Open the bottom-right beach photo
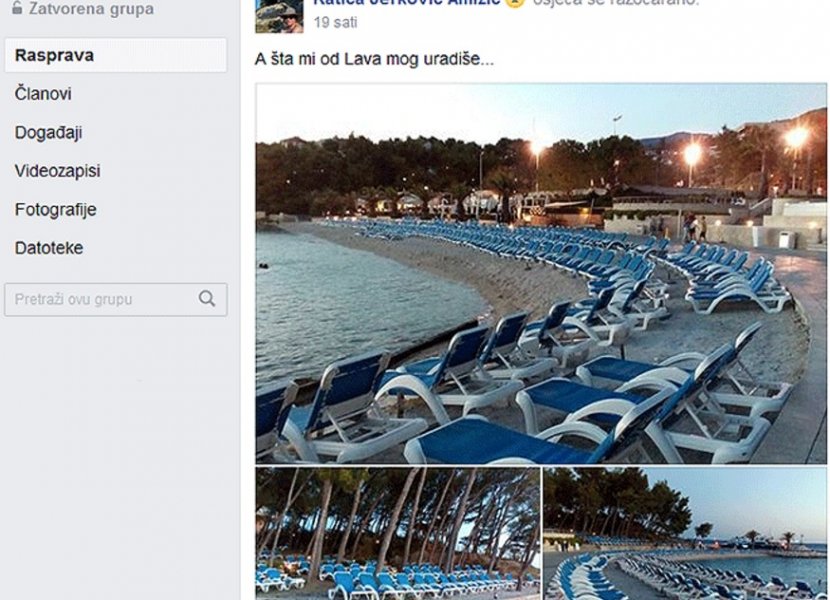Image resolution: width=830 pixels, height=600 pixels. pyautogui.click(x=685, y=532)
